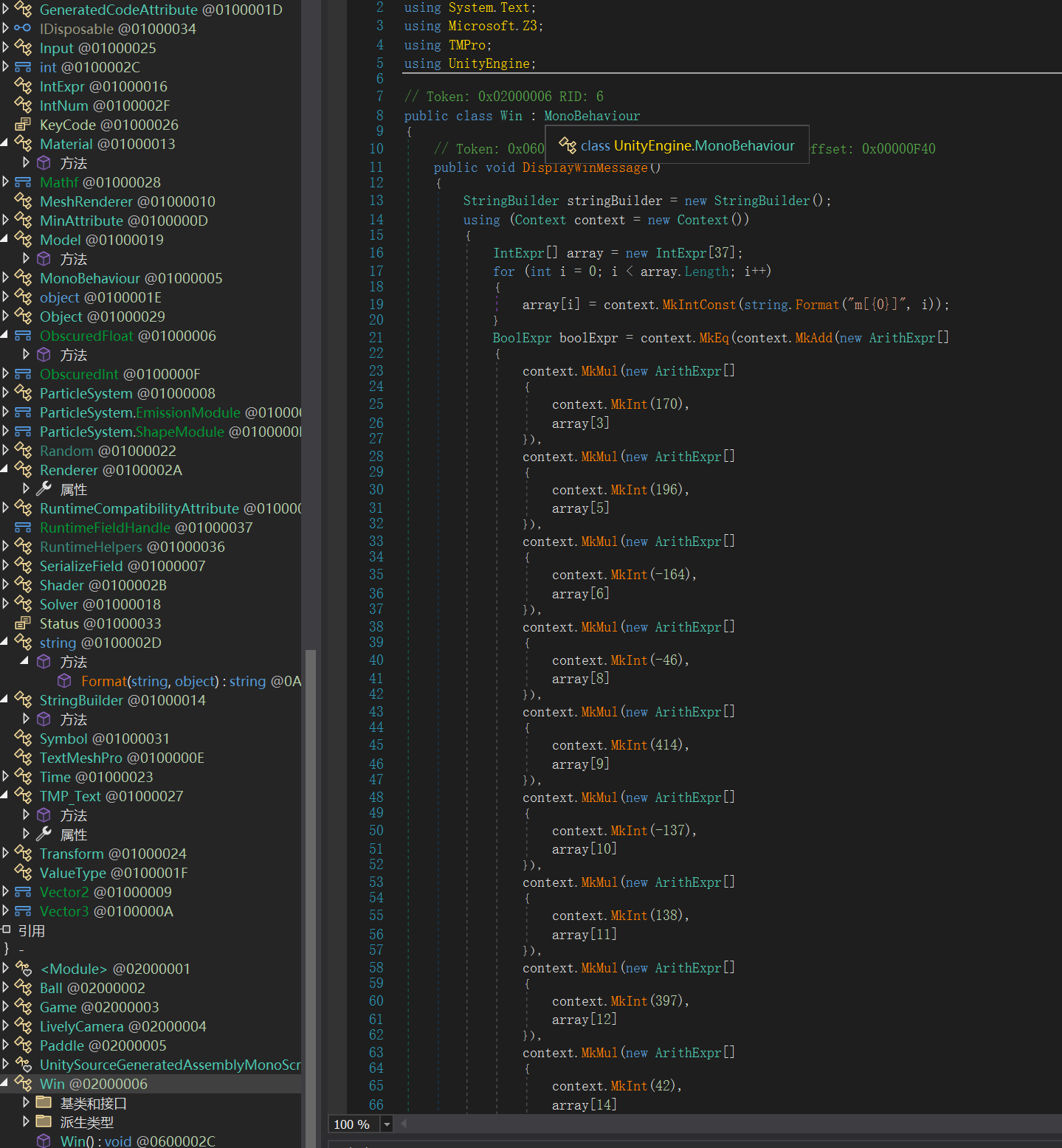1062x1148 pixels.
Task: Click the class icon beside Win @02000006
Action: point(23,1084)
